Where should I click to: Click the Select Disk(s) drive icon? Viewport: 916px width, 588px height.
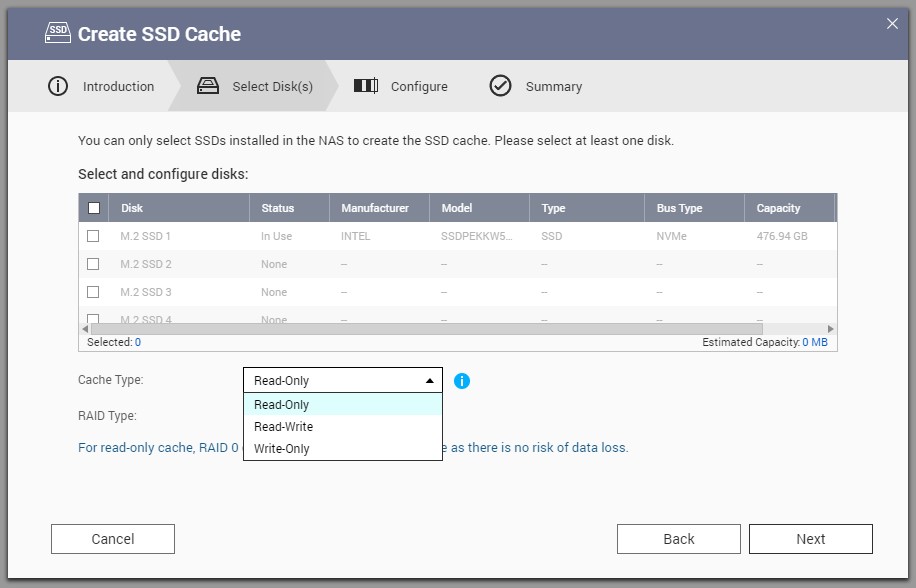pyautogui.click(x=208, y=86)
